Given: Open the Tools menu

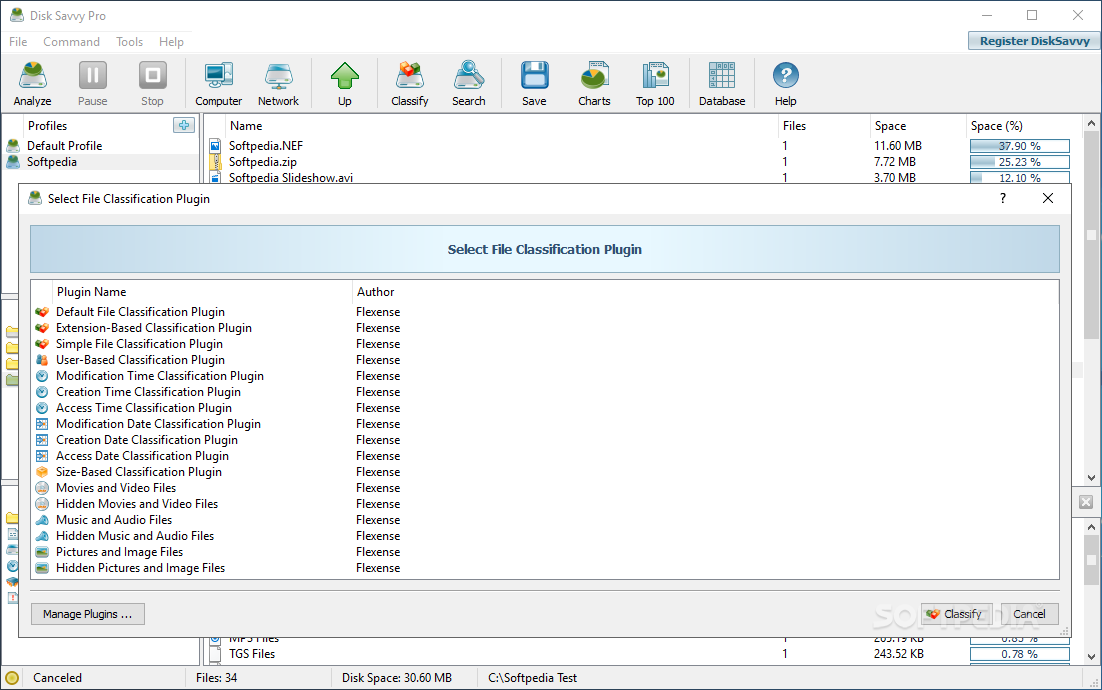Looking at the screenshot, I should [129, 41].
